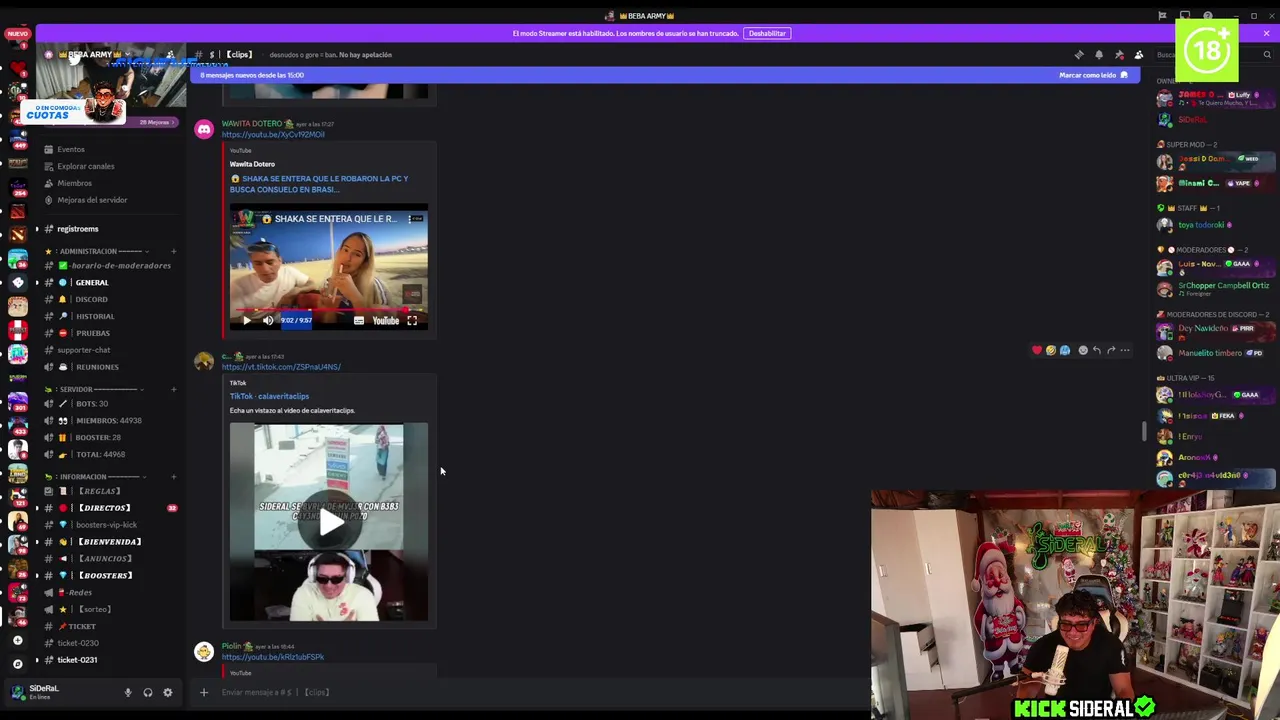This screenshot has height=720, width=1280.
Task: Open the dice server icon in server list
Action: [x=17, y=282]
